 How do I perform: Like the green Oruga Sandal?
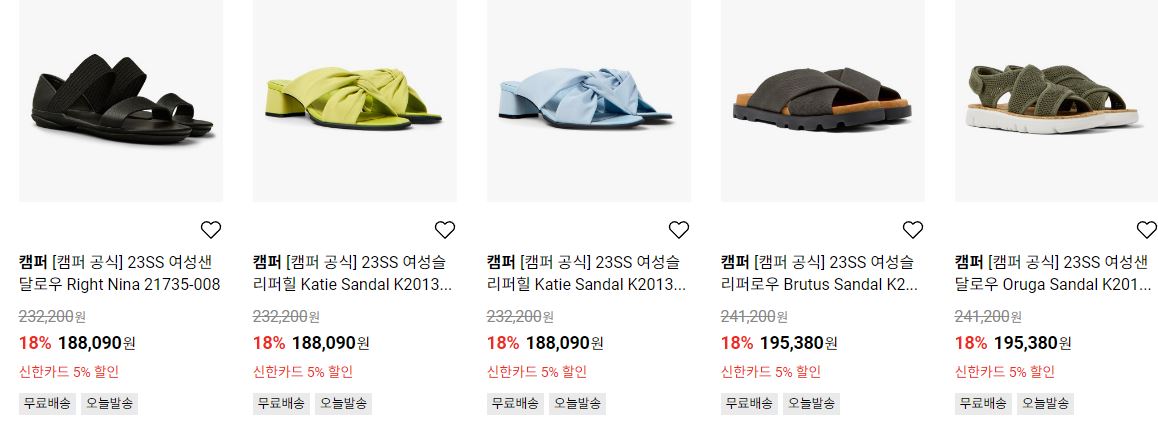pos(1146,230)
